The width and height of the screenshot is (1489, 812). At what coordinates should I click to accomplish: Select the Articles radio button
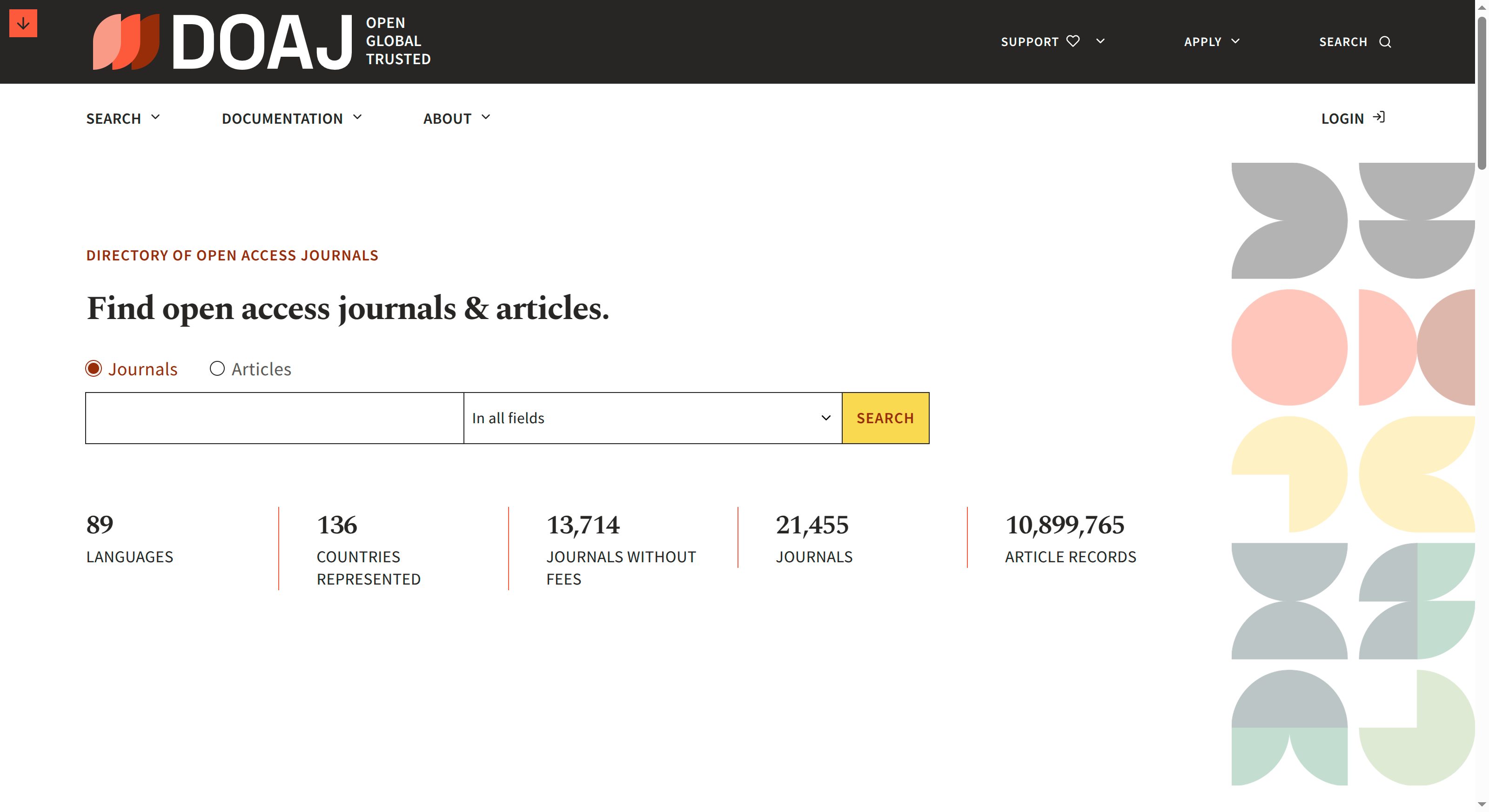tap(217, 368)
